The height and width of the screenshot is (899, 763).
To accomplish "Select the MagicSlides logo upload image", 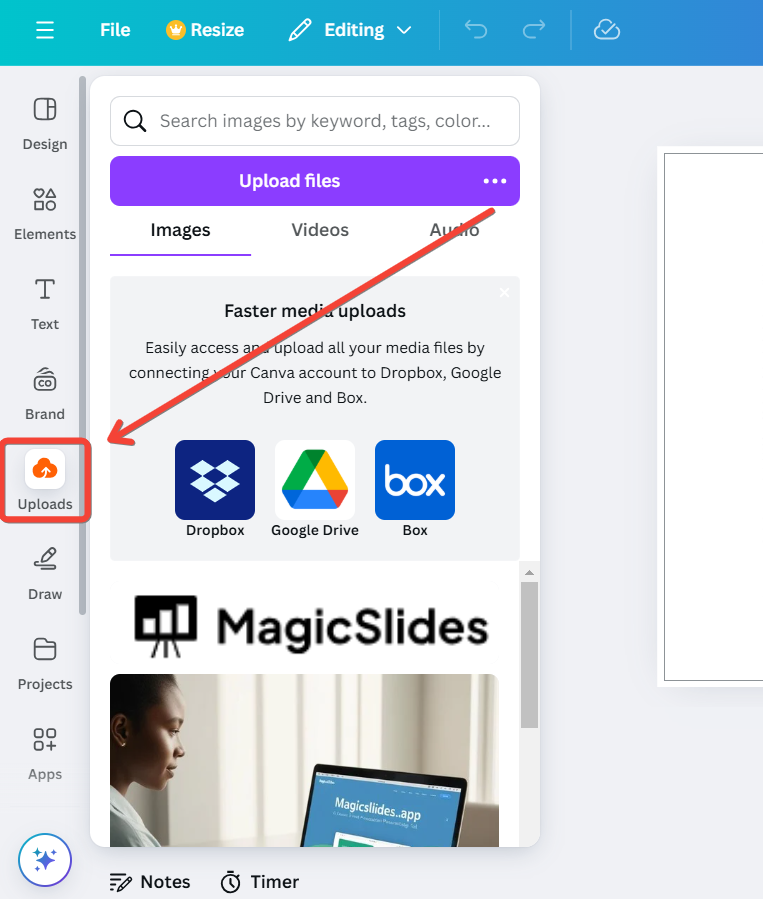I will (311, 627).
